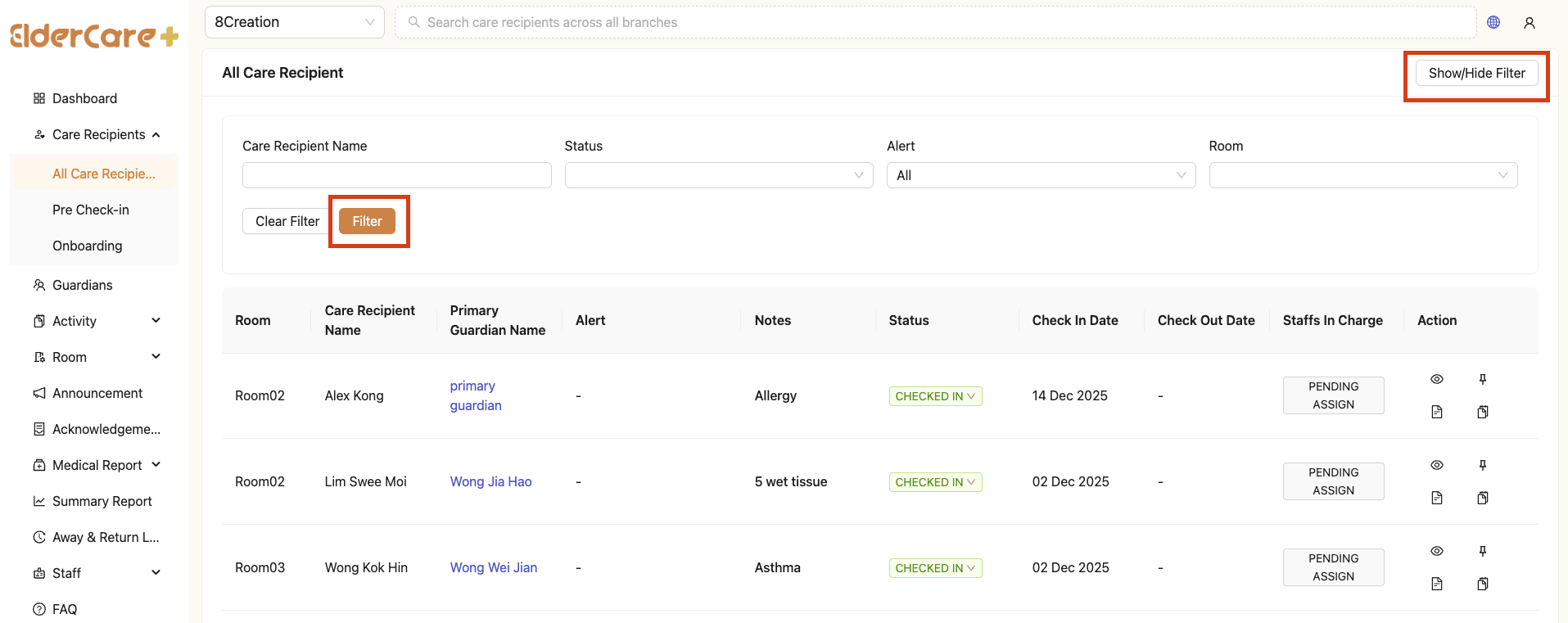Viewport: 1568px width, 623px height.
Task: View Alex Kong details via eye icon
Action: click(x=1436, y=379)
